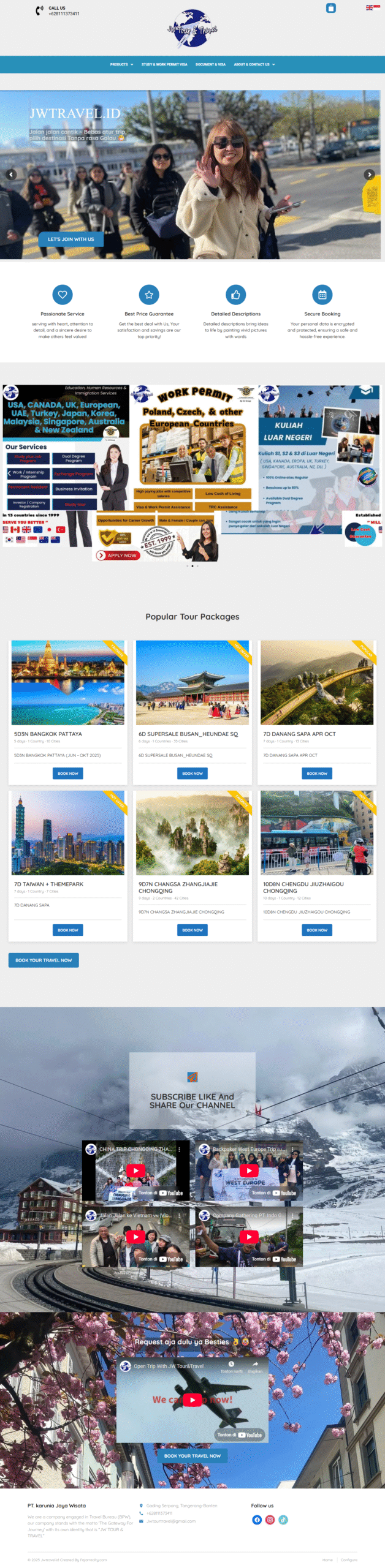Book the 5D3N BANGKOK PATTAYA tour

(68, 773)
